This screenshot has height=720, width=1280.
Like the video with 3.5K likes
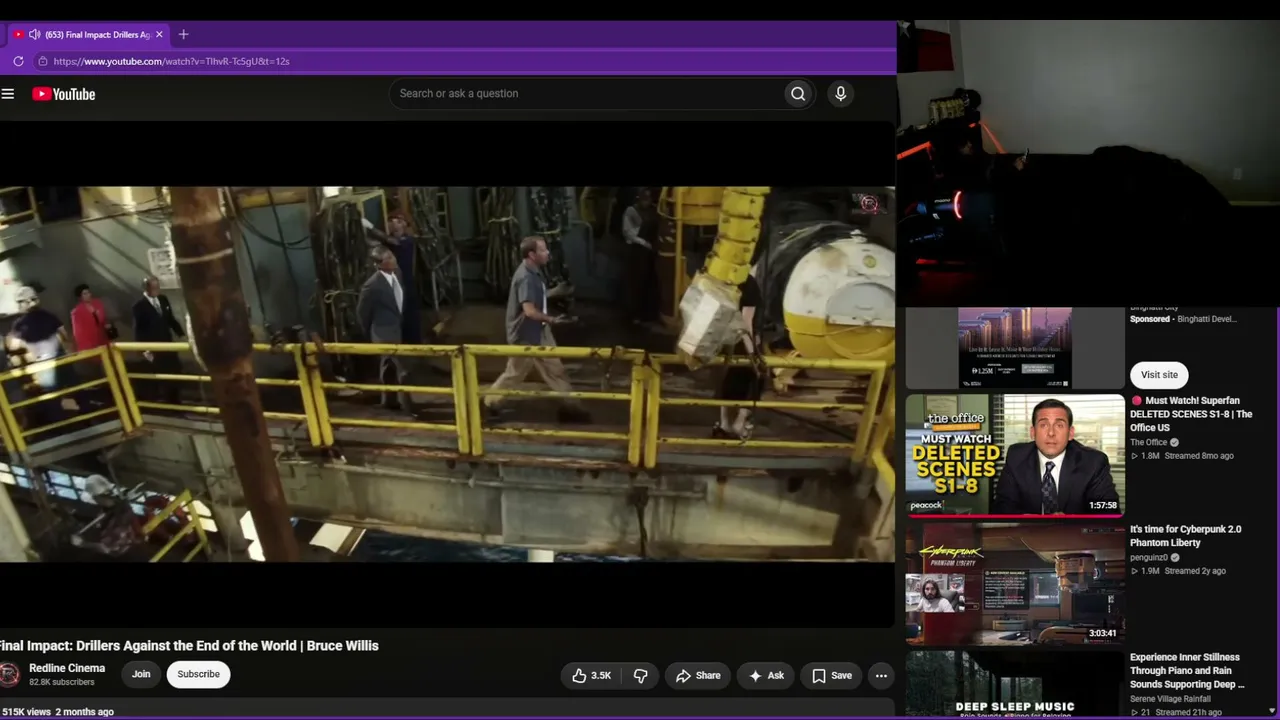click(590, 676)
